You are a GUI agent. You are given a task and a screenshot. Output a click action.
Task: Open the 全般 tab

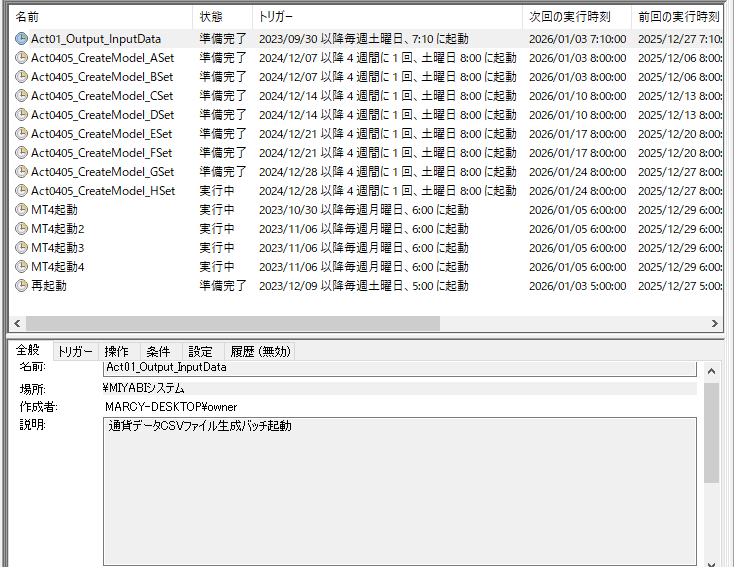(28, 350)
